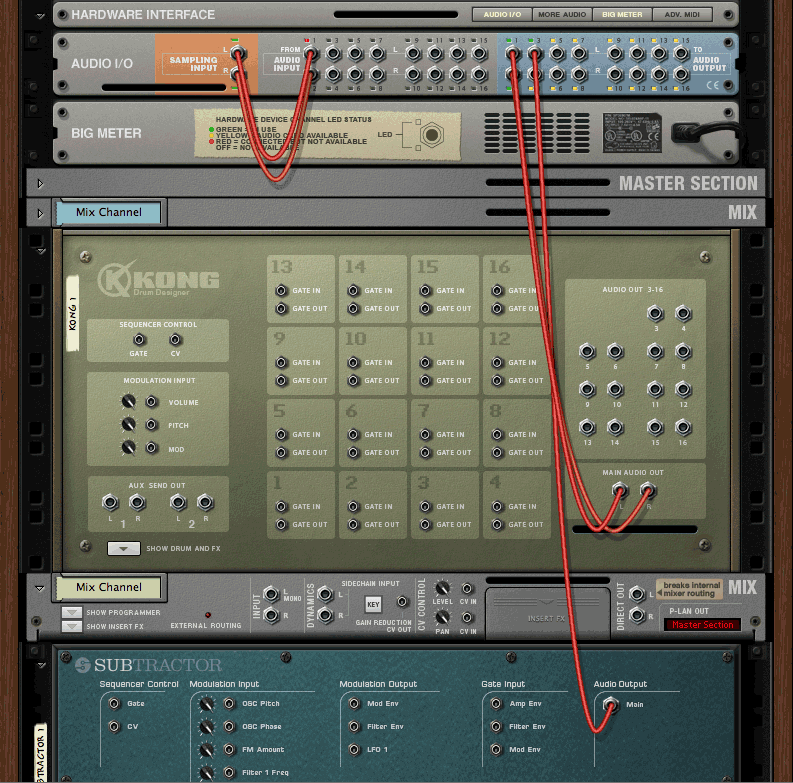Screen dimensions: 793x783
Task: Click Subtractor Sequencer Control Gate jack
Action: [x=114, y=703]
